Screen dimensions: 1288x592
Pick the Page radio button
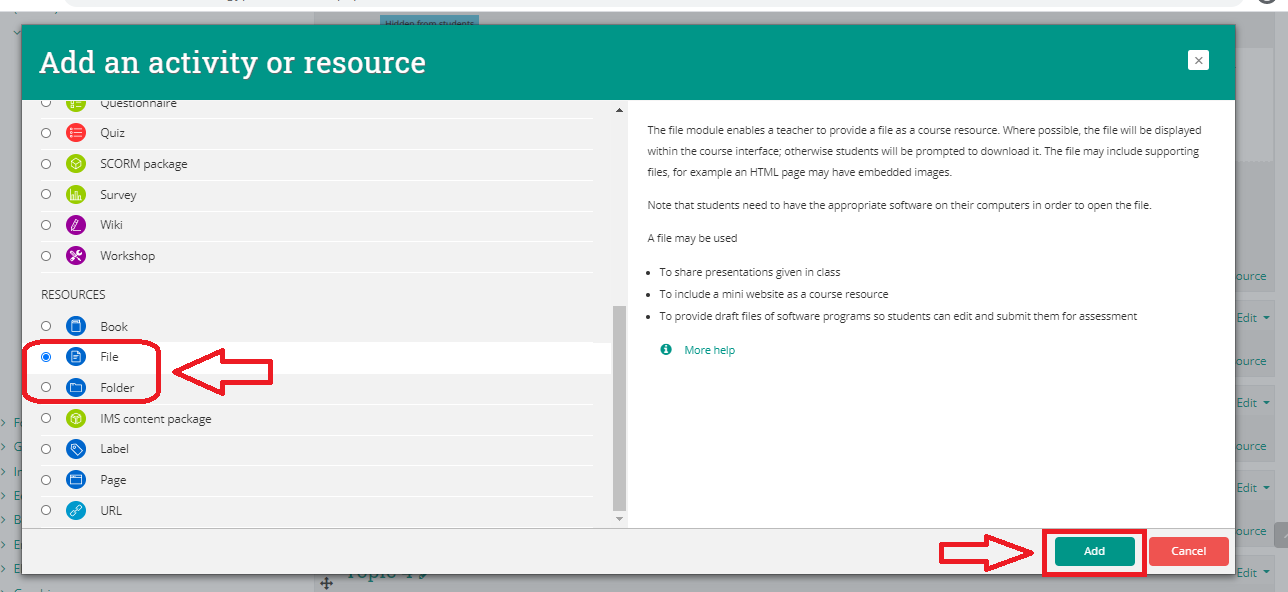click(x=46, y=480)
